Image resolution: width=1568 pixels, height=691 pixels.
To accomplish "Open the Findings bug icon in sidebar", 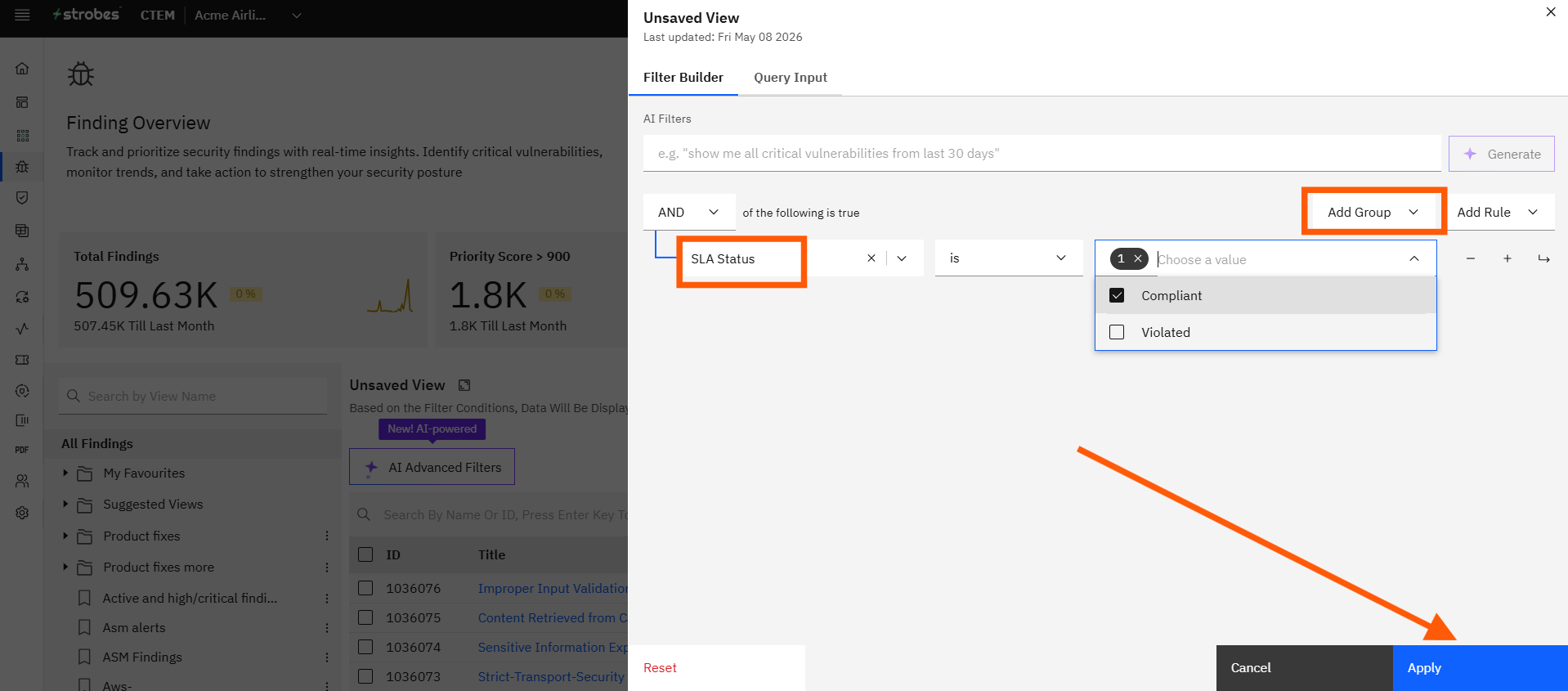I will pyautogui.click(x=22, y=166).
